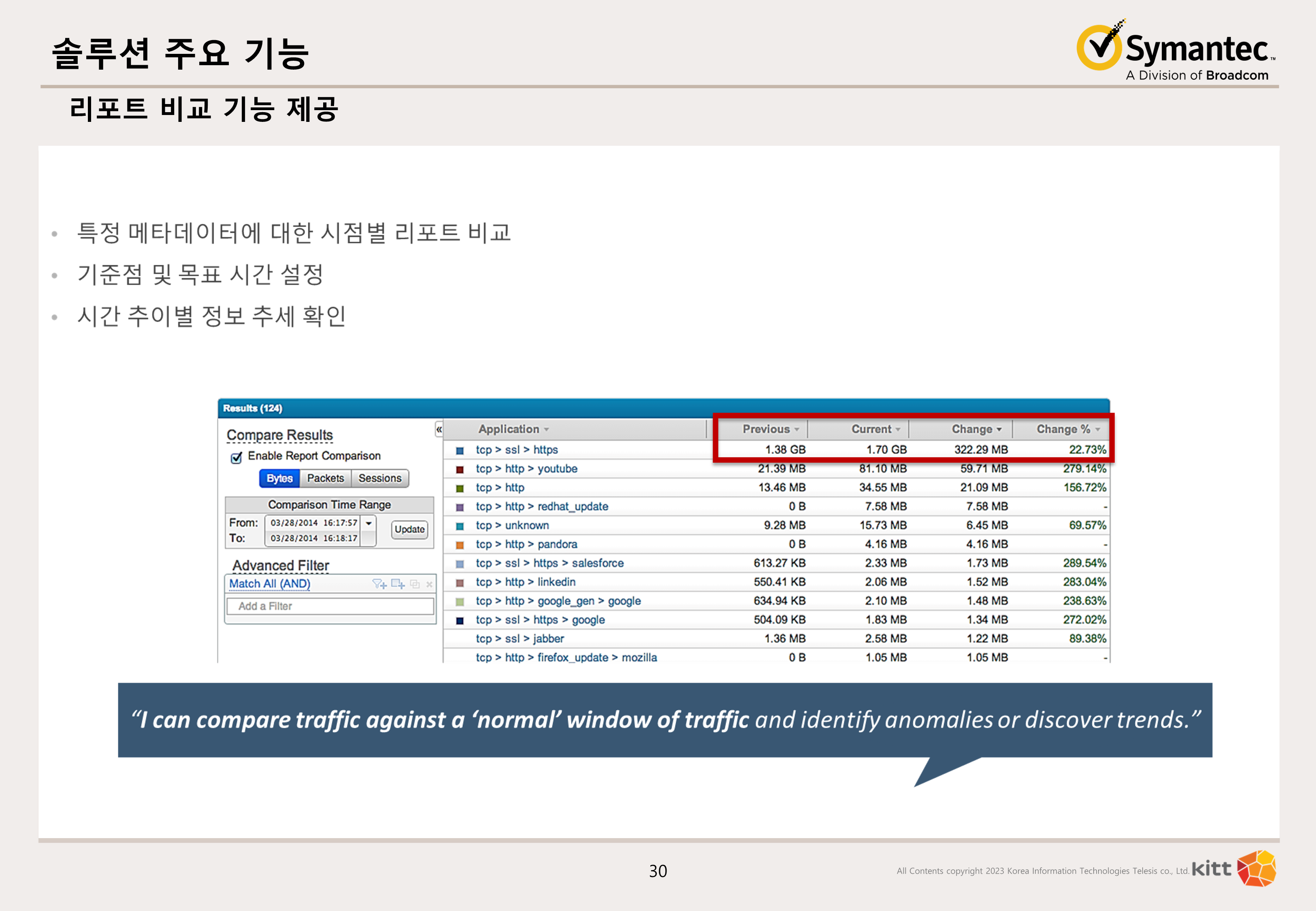Open the Application column sort dropdown

click(x=546, y=429)
